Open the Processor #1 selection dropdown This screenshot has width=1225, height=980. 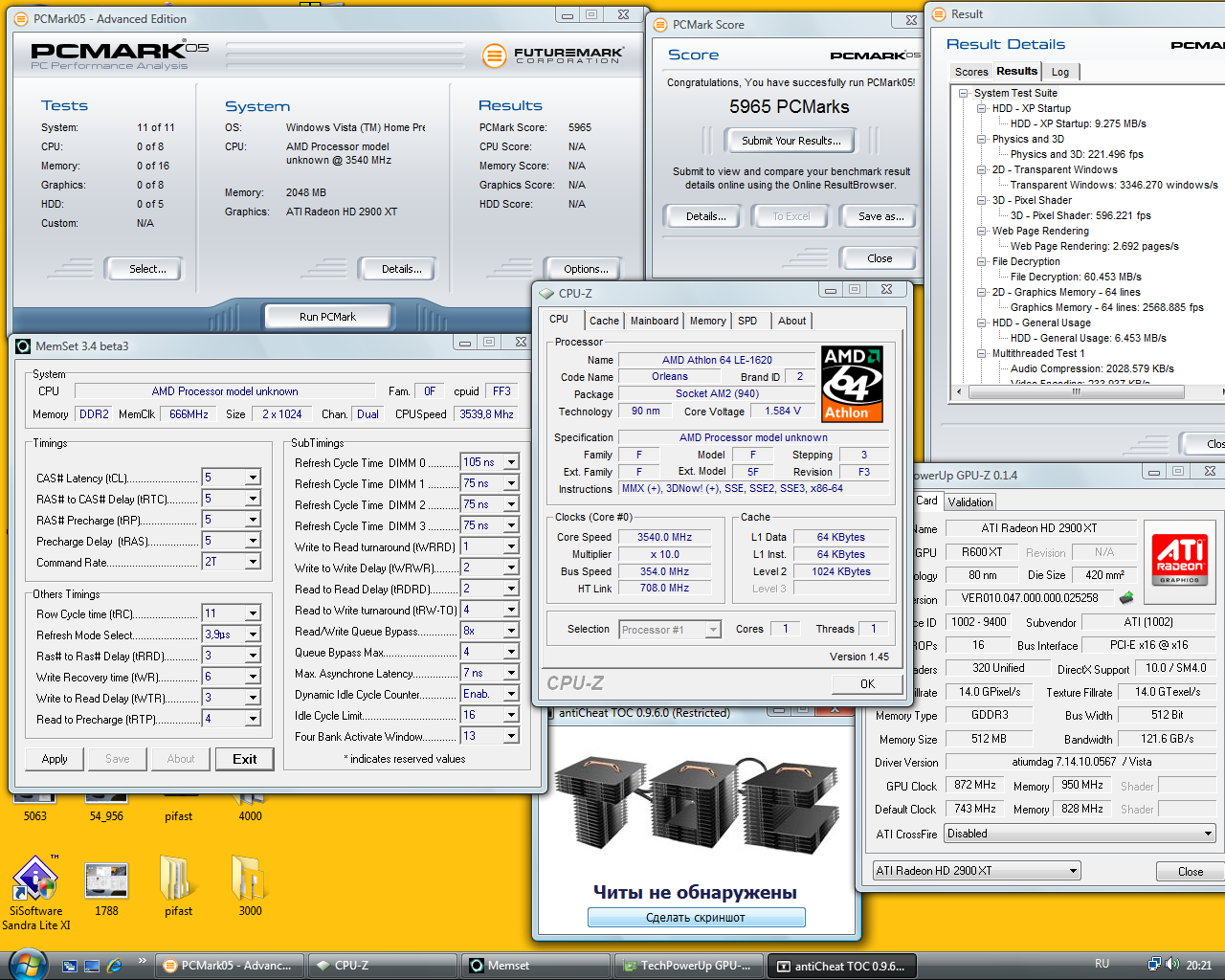point(713,630)
